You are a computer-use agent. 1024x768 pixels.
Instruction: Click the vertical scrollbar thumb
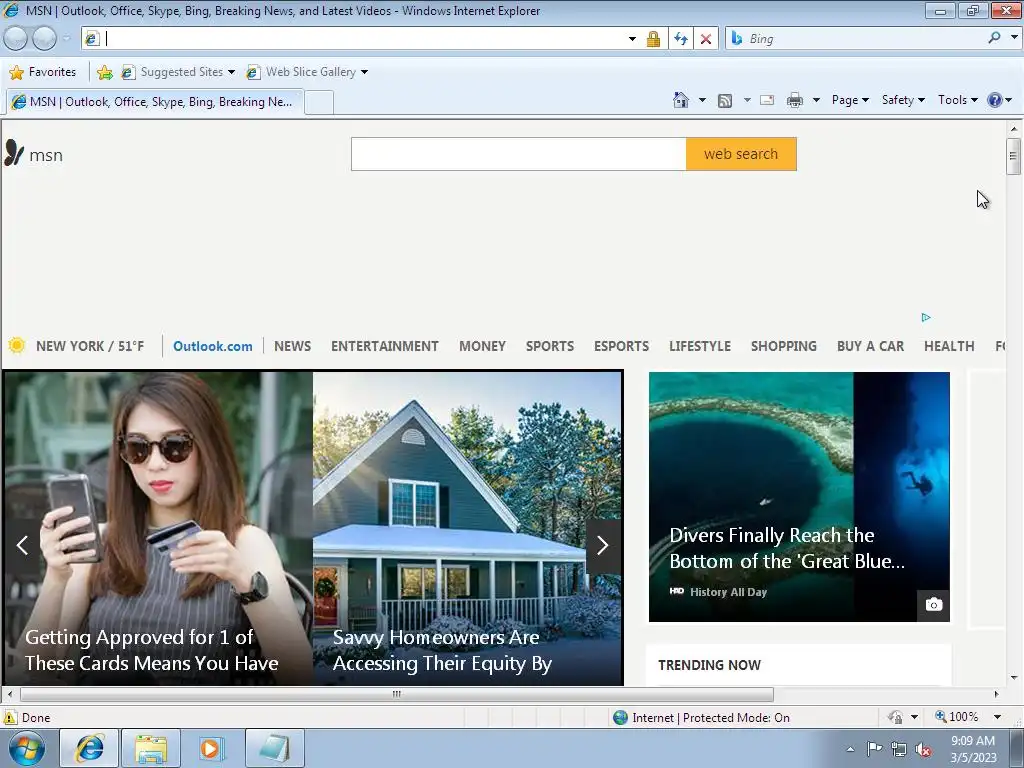pos(1013,156)
